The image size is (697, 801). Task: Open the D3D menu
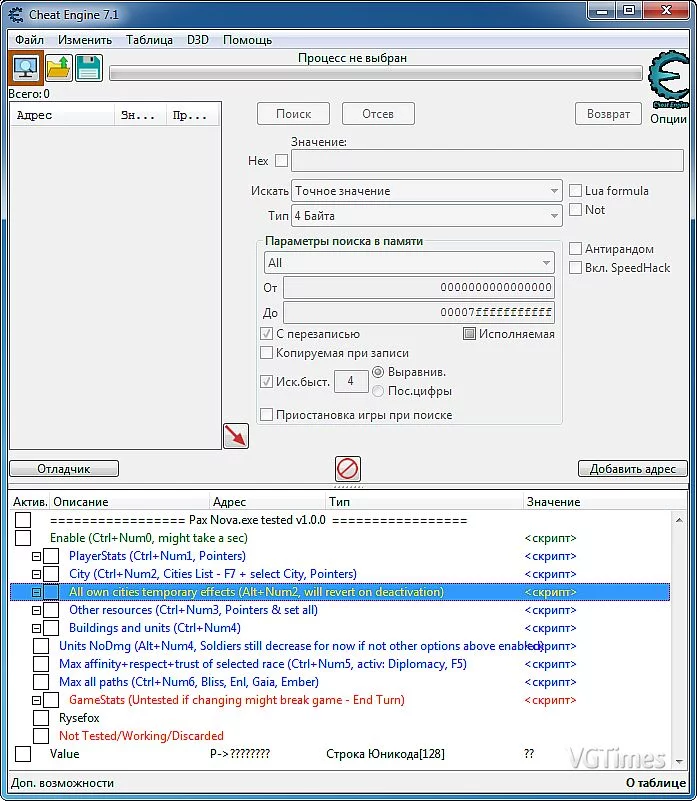click(198, 40)
